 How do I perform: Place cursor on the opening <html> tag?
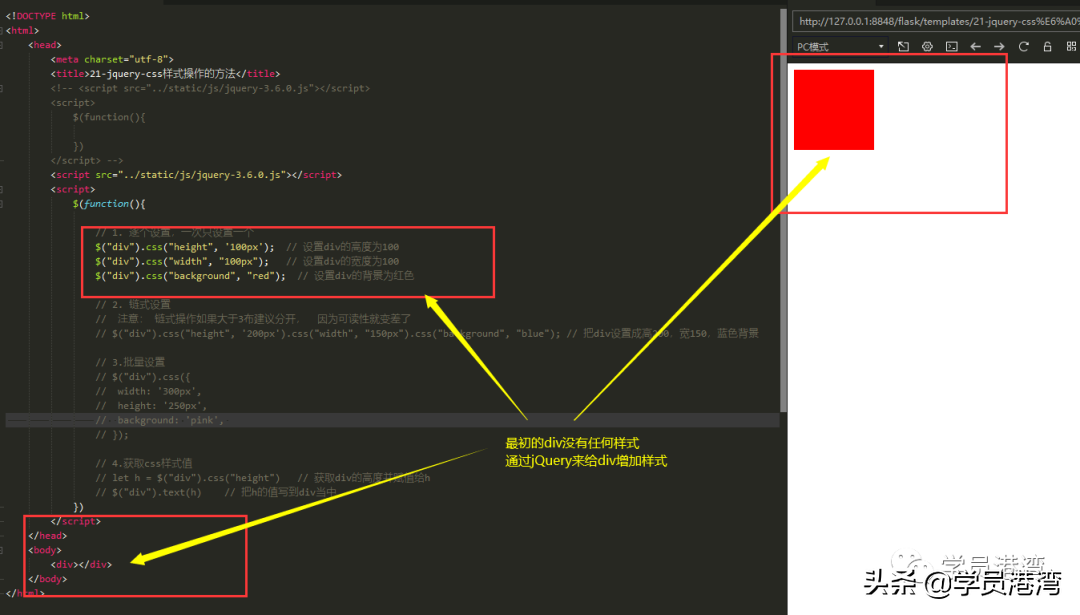point(22,30)
